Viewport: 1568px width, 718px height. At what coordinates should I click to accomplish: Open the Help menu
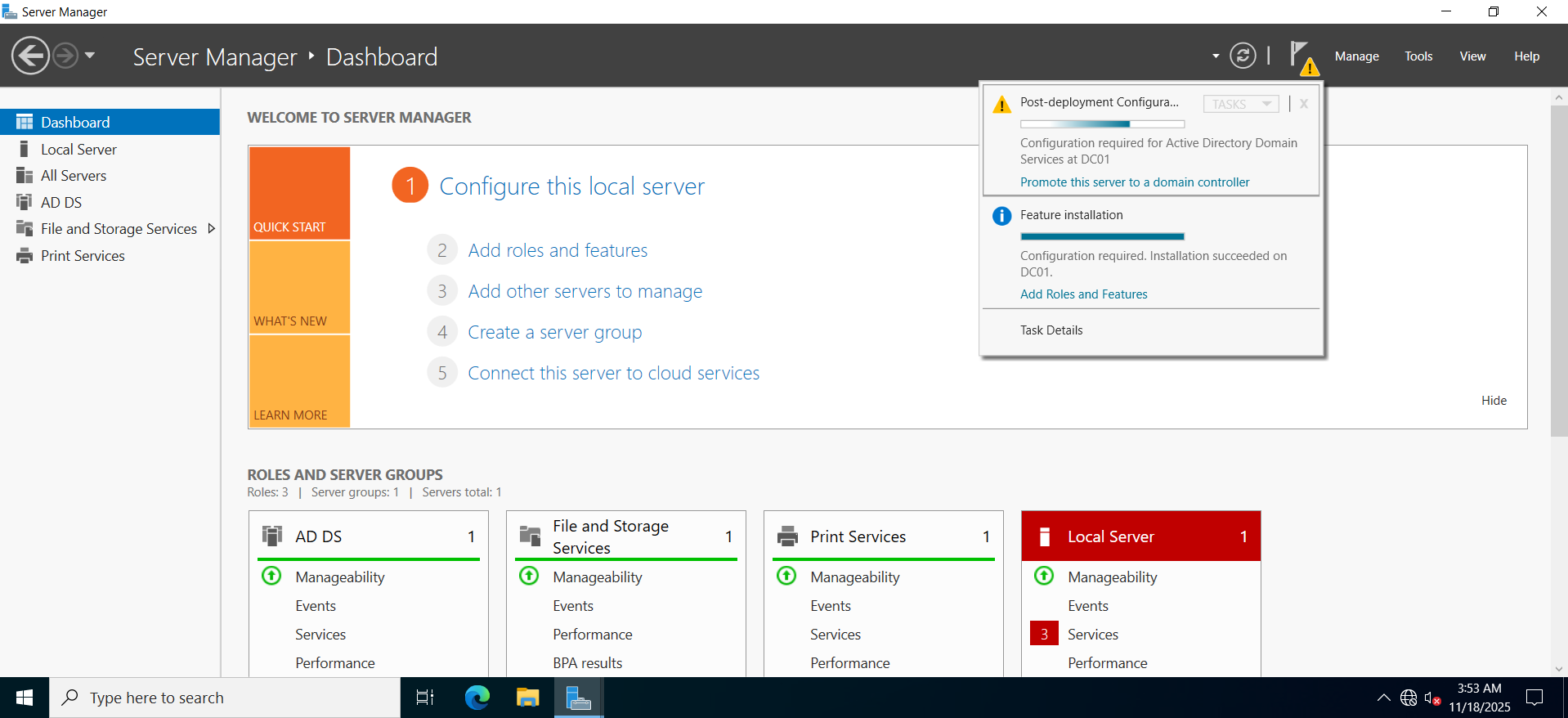coord(1526,56)
